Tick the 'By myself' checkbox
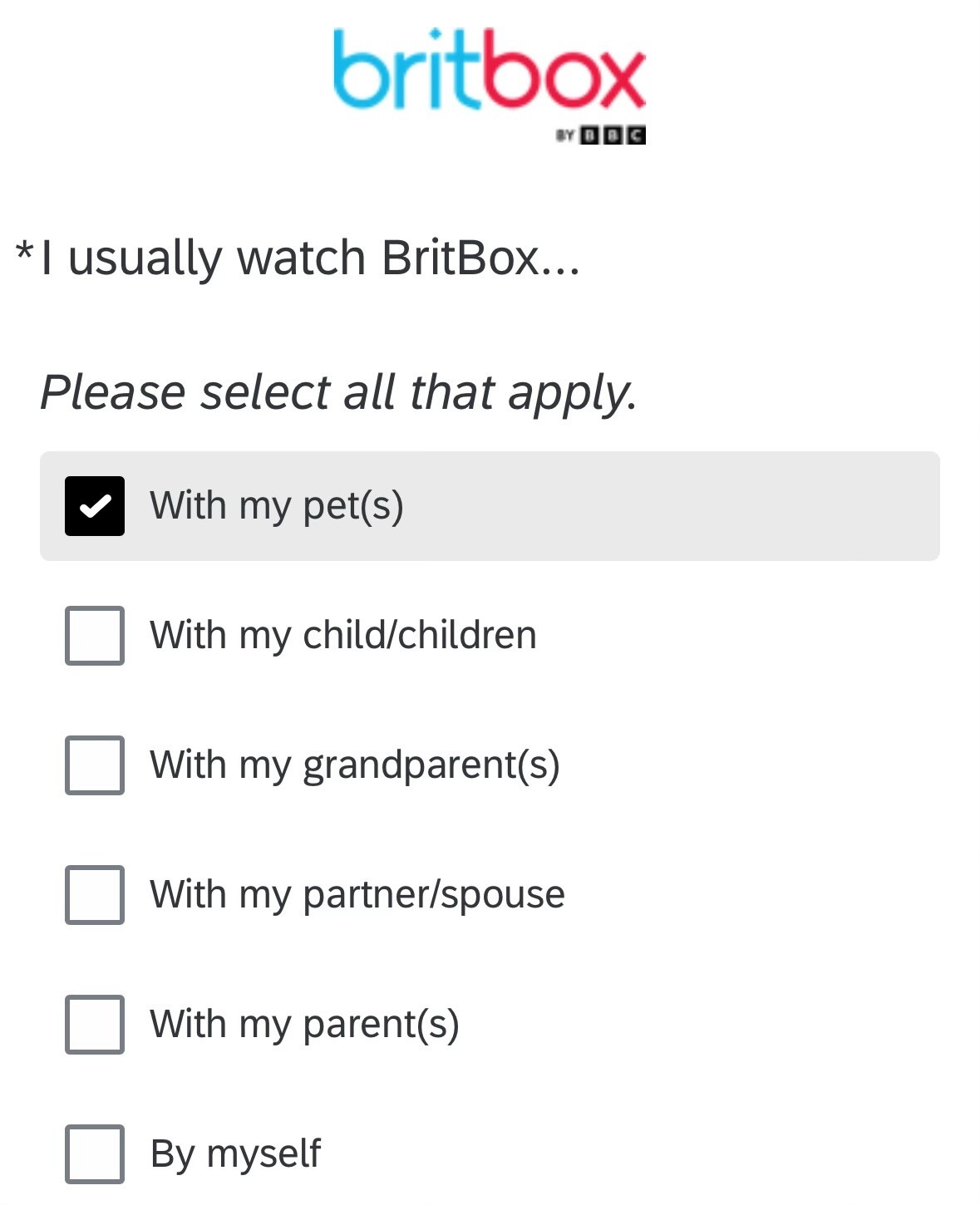Screen dimensions: 980x1205 tap(95, 1154)
